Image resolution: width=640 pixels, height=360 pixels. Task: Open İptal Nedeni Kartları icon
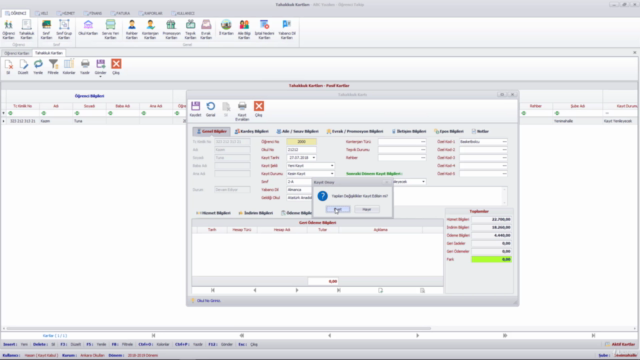pos(264,30)
